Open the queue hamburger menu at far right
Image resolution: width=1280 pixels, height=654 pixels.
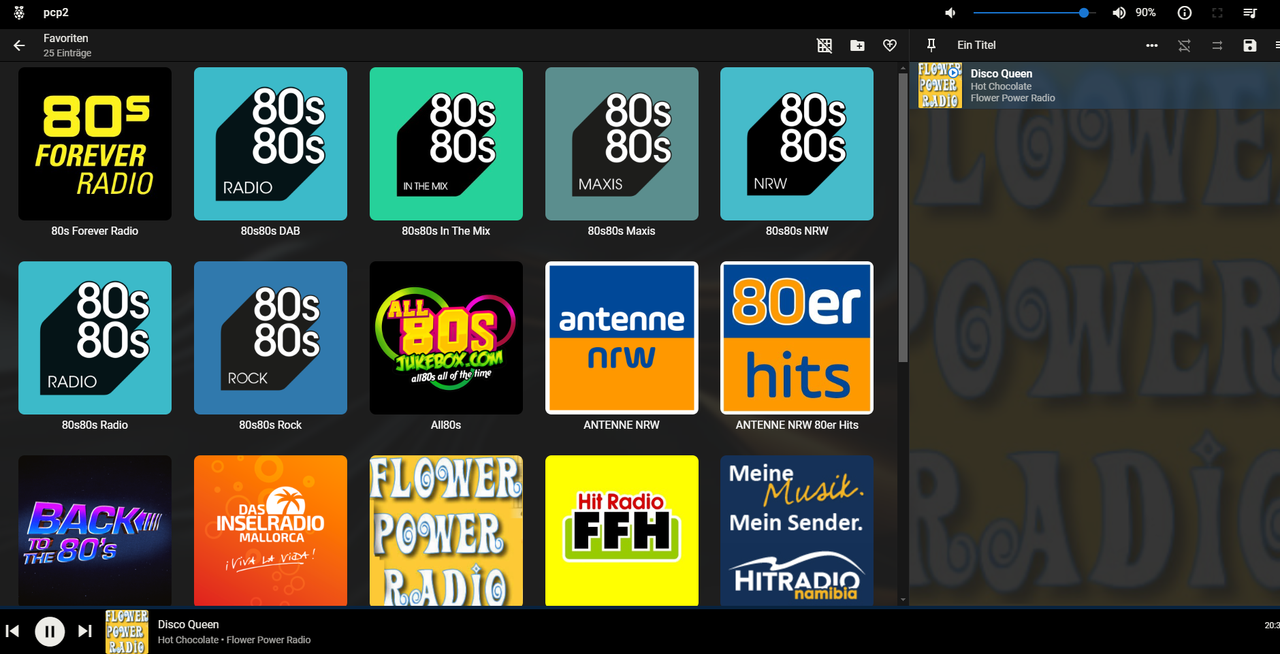point(1277,45)
